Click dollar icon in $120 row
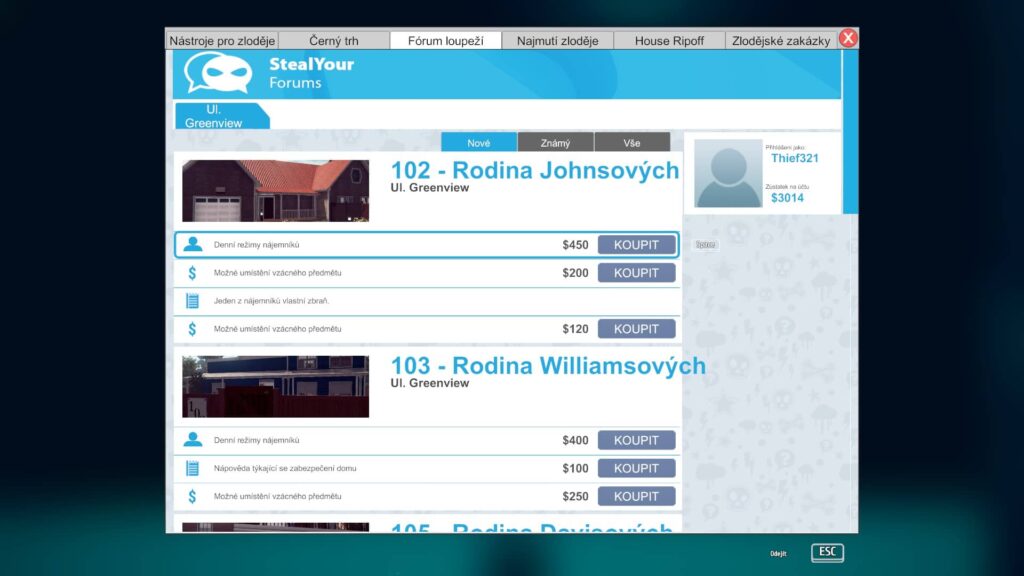The width and height of the screenshot is (1024, 576). point(192,329)
